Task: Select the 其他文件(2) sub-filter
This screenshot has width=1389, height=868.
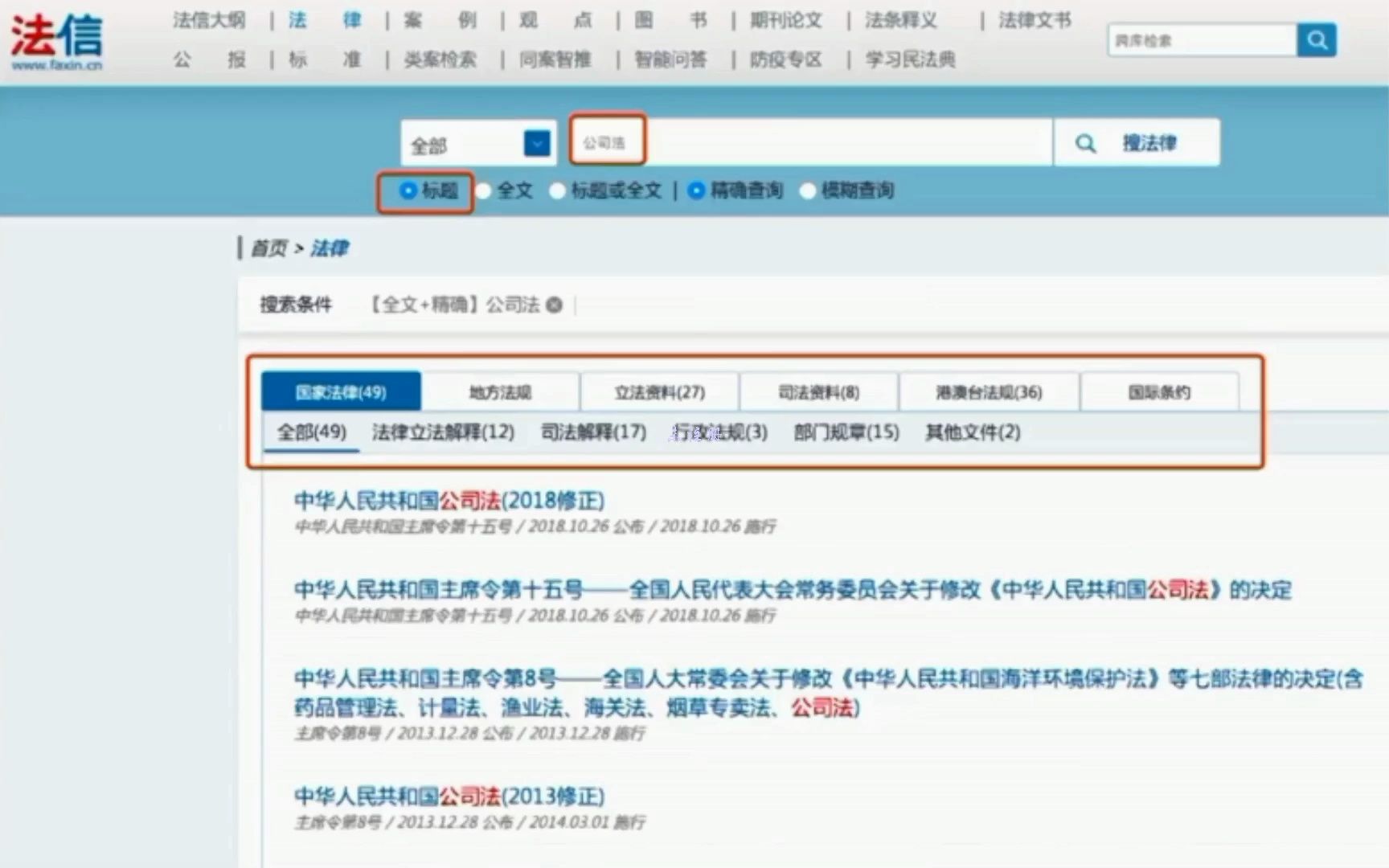Action: tap(973, 432)
